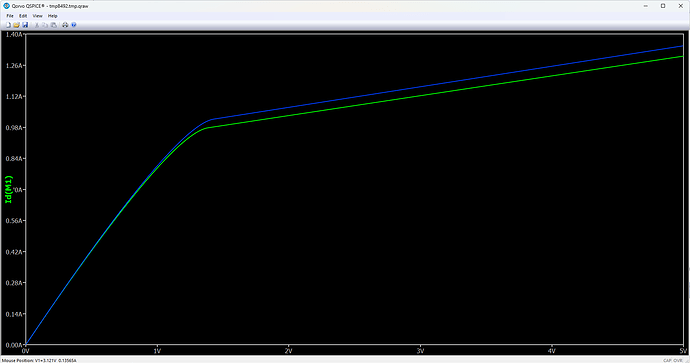Click the 4V x-axis label
The height and width of the screenshot is (363, 690).
coord(551,351)
